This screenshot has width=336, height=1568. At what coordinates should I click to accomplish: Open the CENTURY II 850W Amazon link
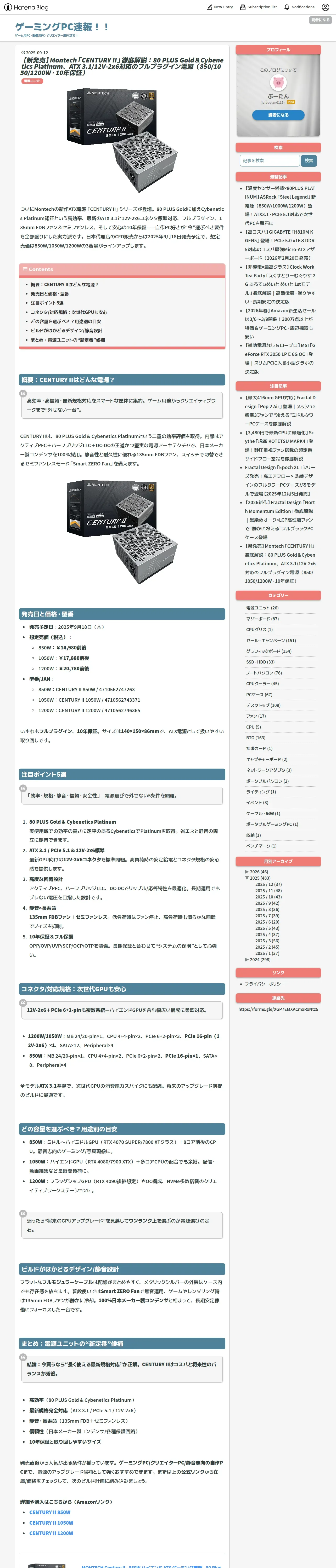click(50, 1512)
